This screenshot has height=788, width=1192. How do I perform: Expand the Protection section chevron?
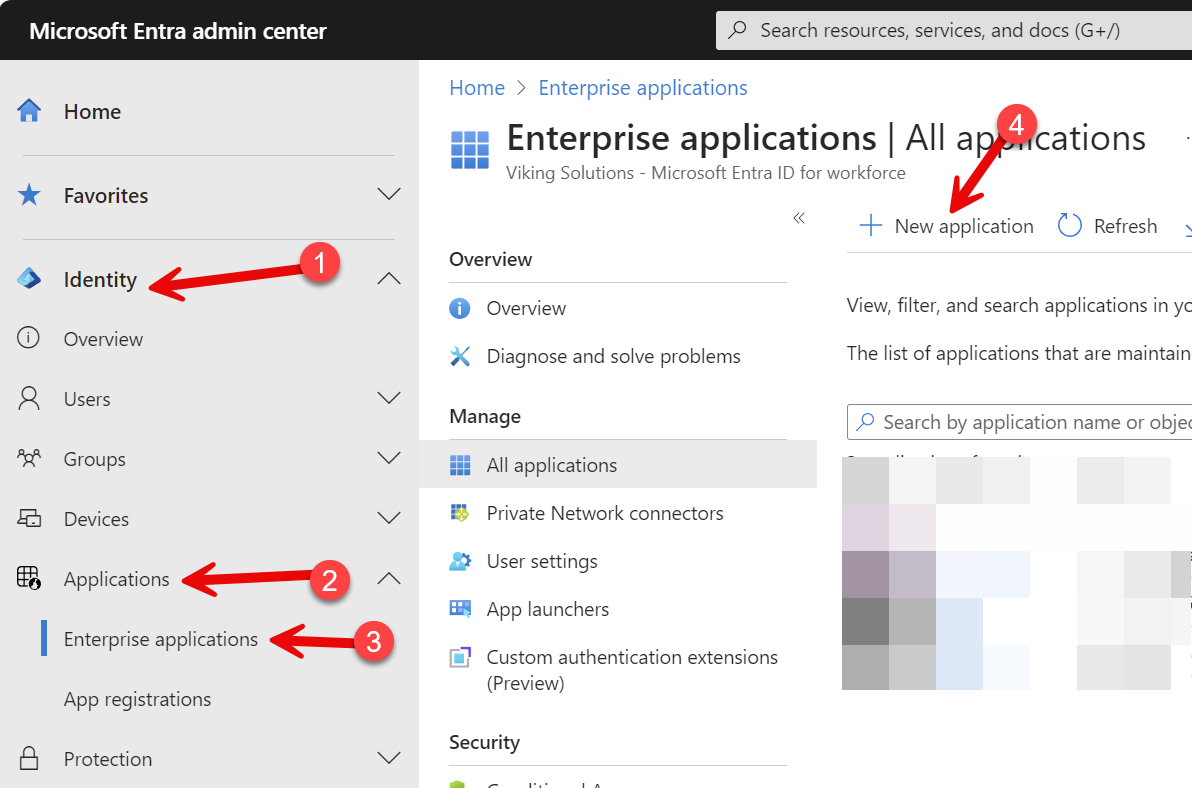coord(389,757)
